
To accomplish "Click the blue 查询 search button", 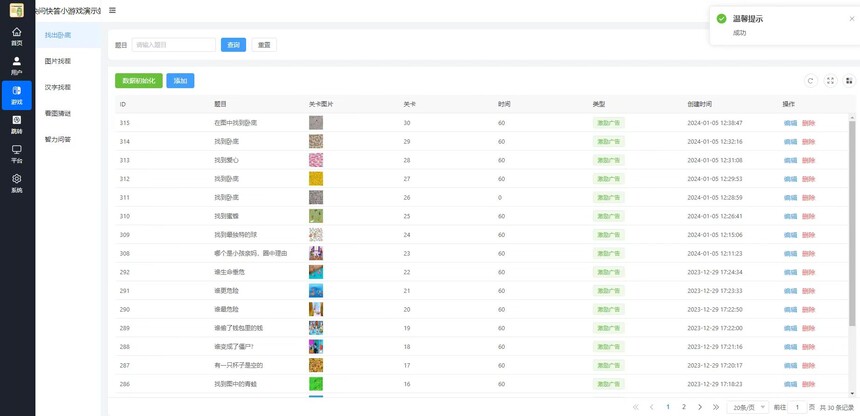I will tap(233, 45).
